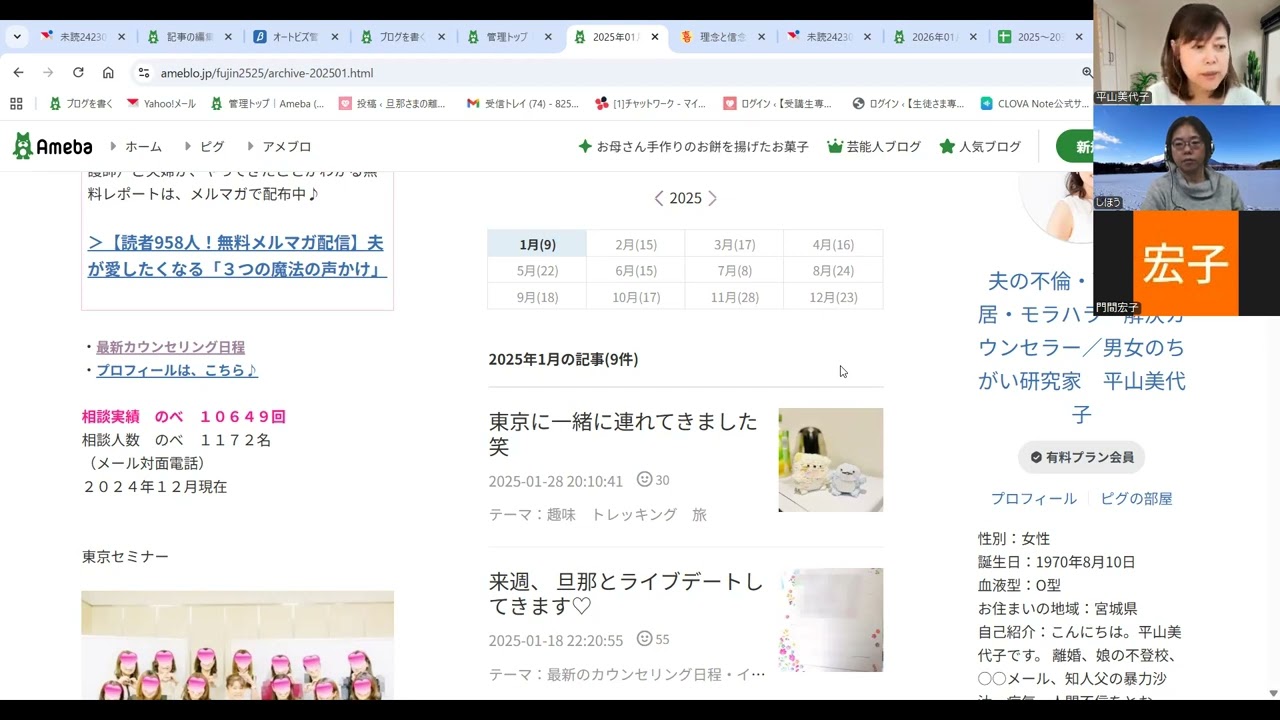The height and width of the screenshot is (720, 1280).
Task: Select 12月(23) in the month archive
Action: [x=834, y=297]
